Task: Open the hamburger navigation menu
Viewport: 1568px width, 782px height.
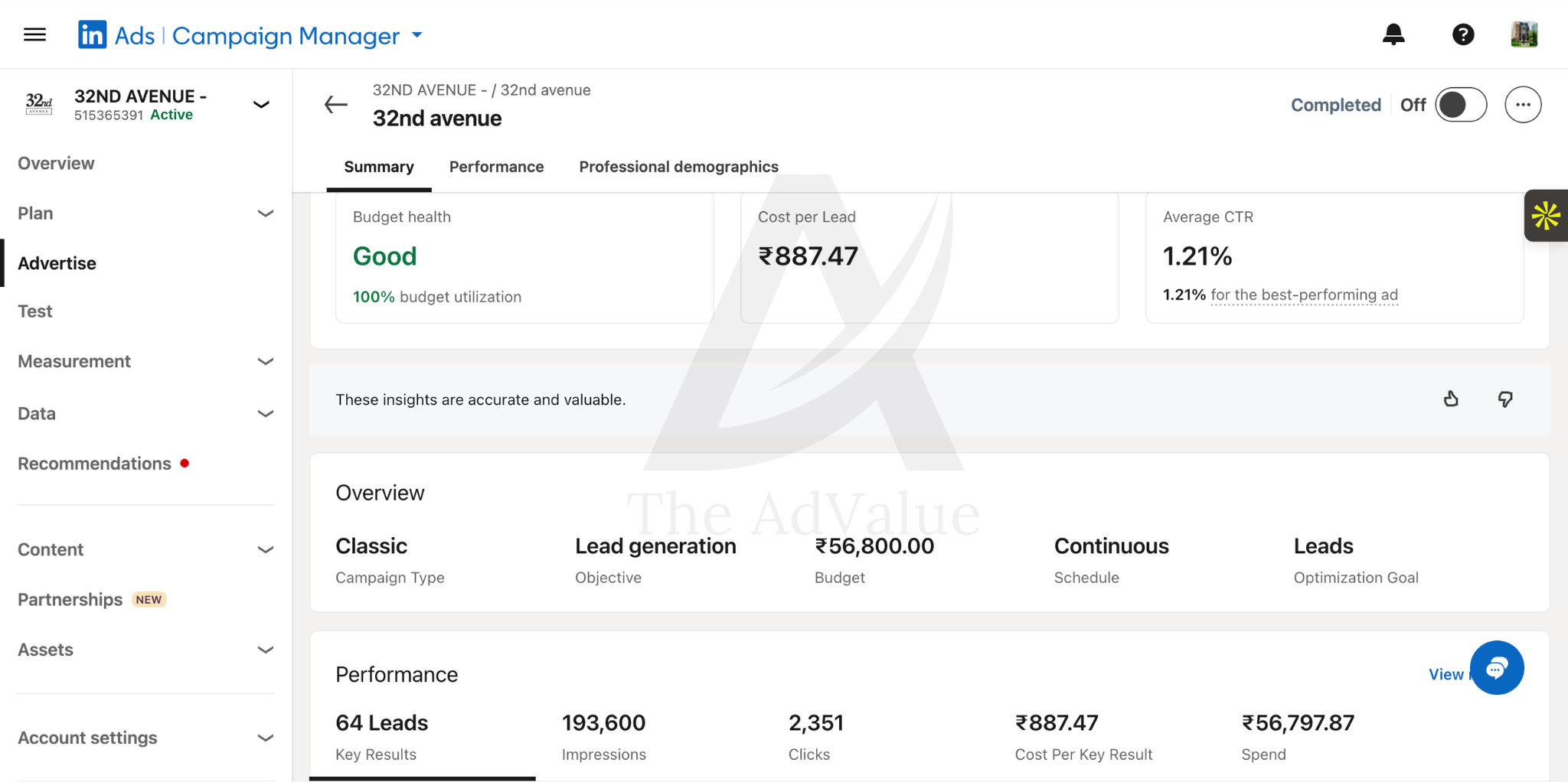Action: pos(34,34)
